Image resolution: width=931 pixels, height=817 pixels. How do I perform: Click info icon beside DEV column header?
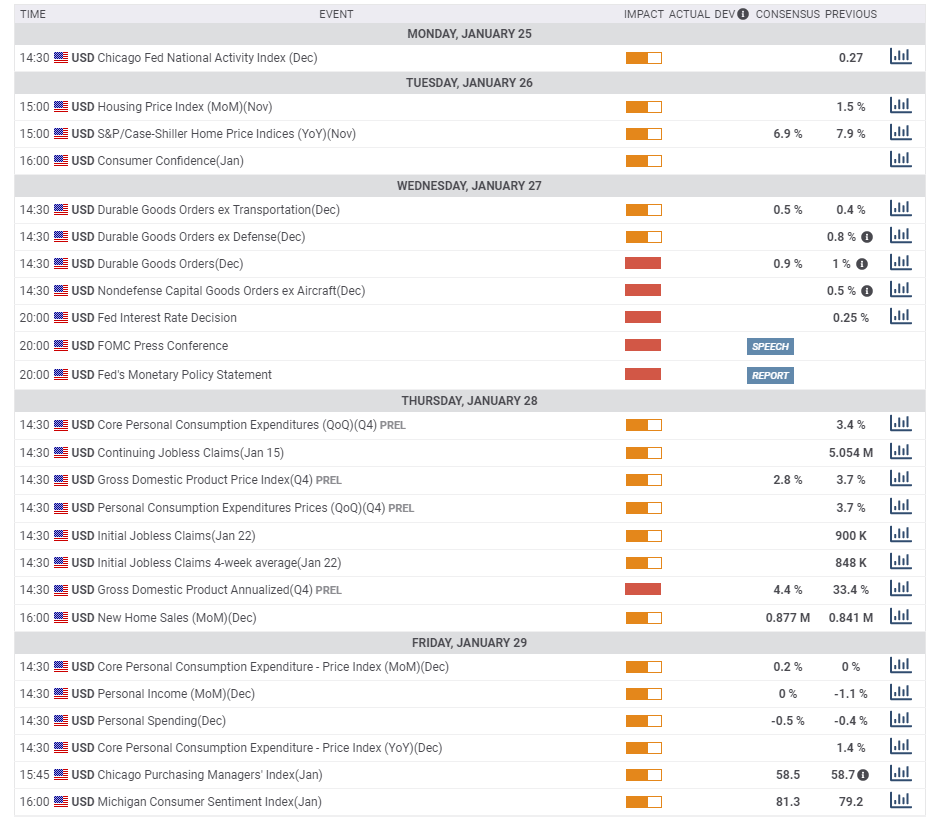[x=743, y=14]
